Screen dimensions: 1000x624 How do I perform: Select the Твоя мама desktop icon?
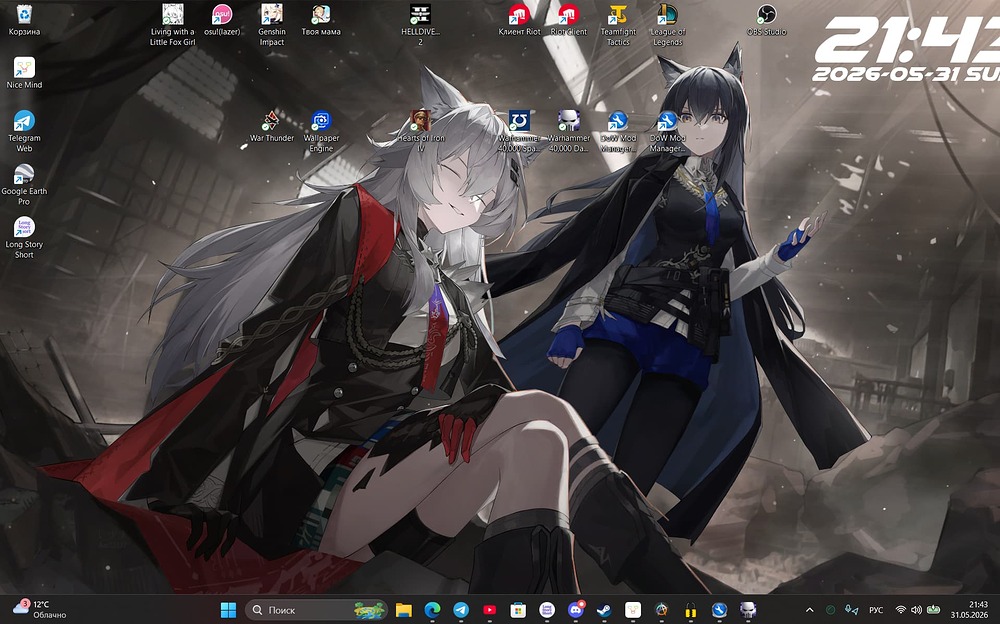click(x=321, y=20)
